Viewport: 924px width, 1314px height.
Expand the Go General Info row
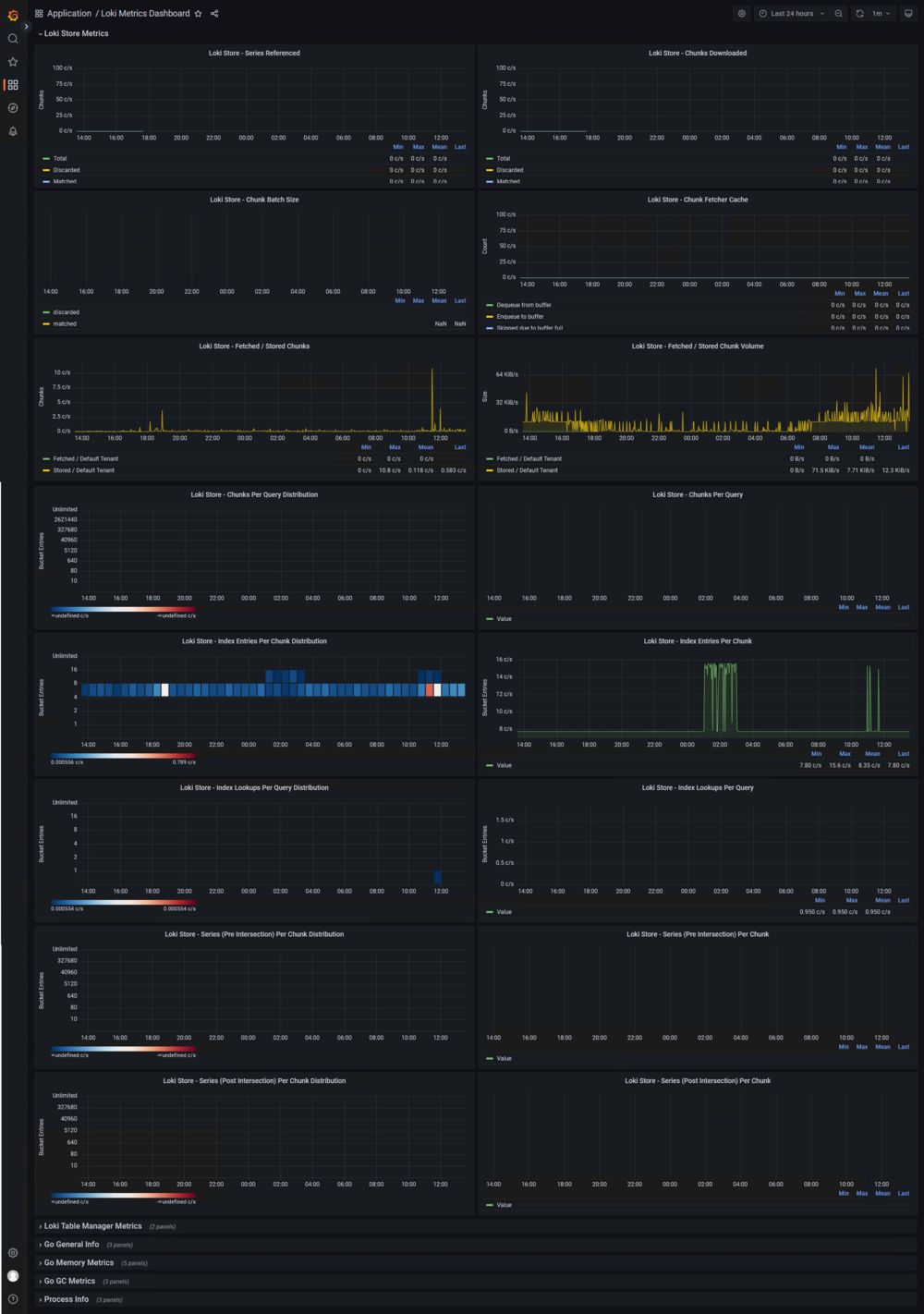coord(71,1245)
